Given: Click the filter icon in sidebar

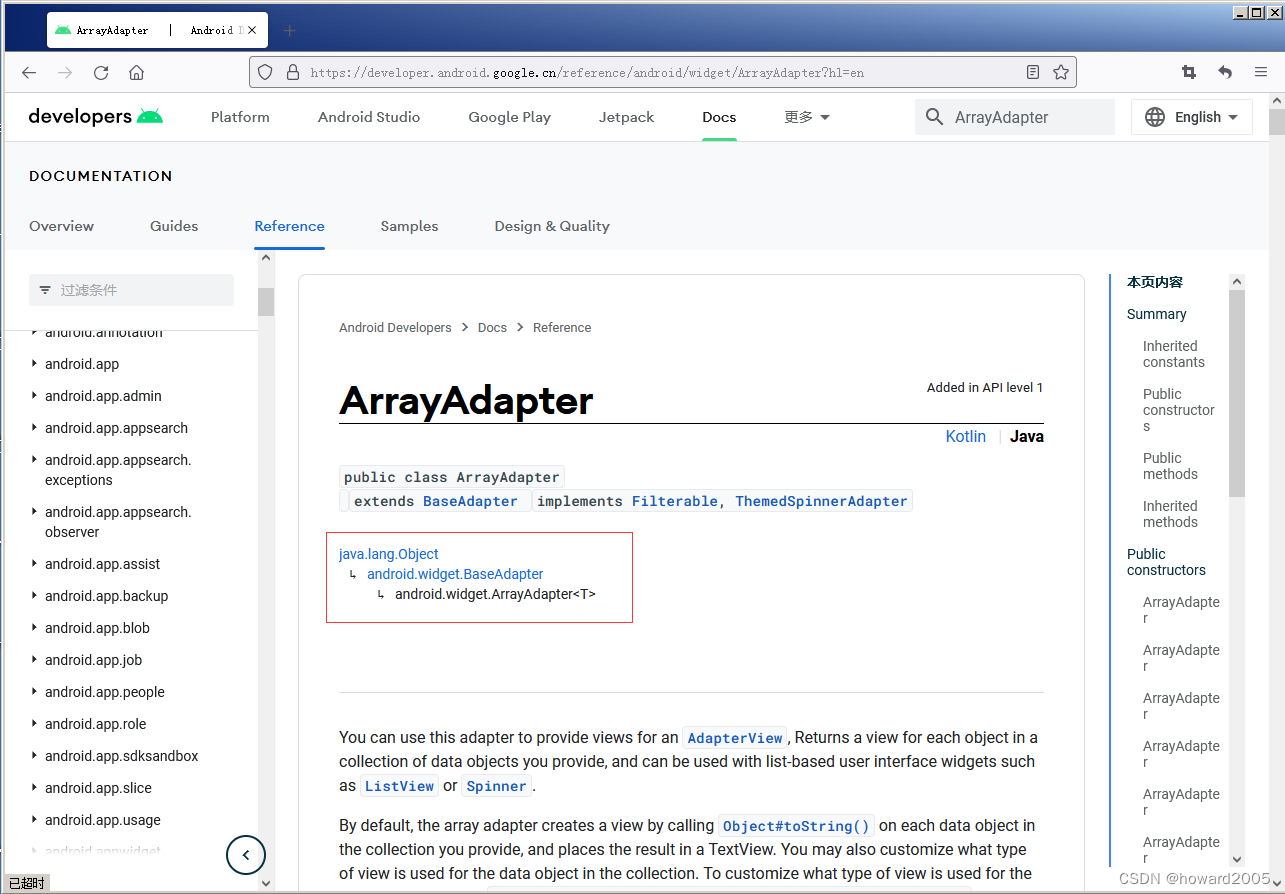Looking at the screenshot, I should [45, 290].
